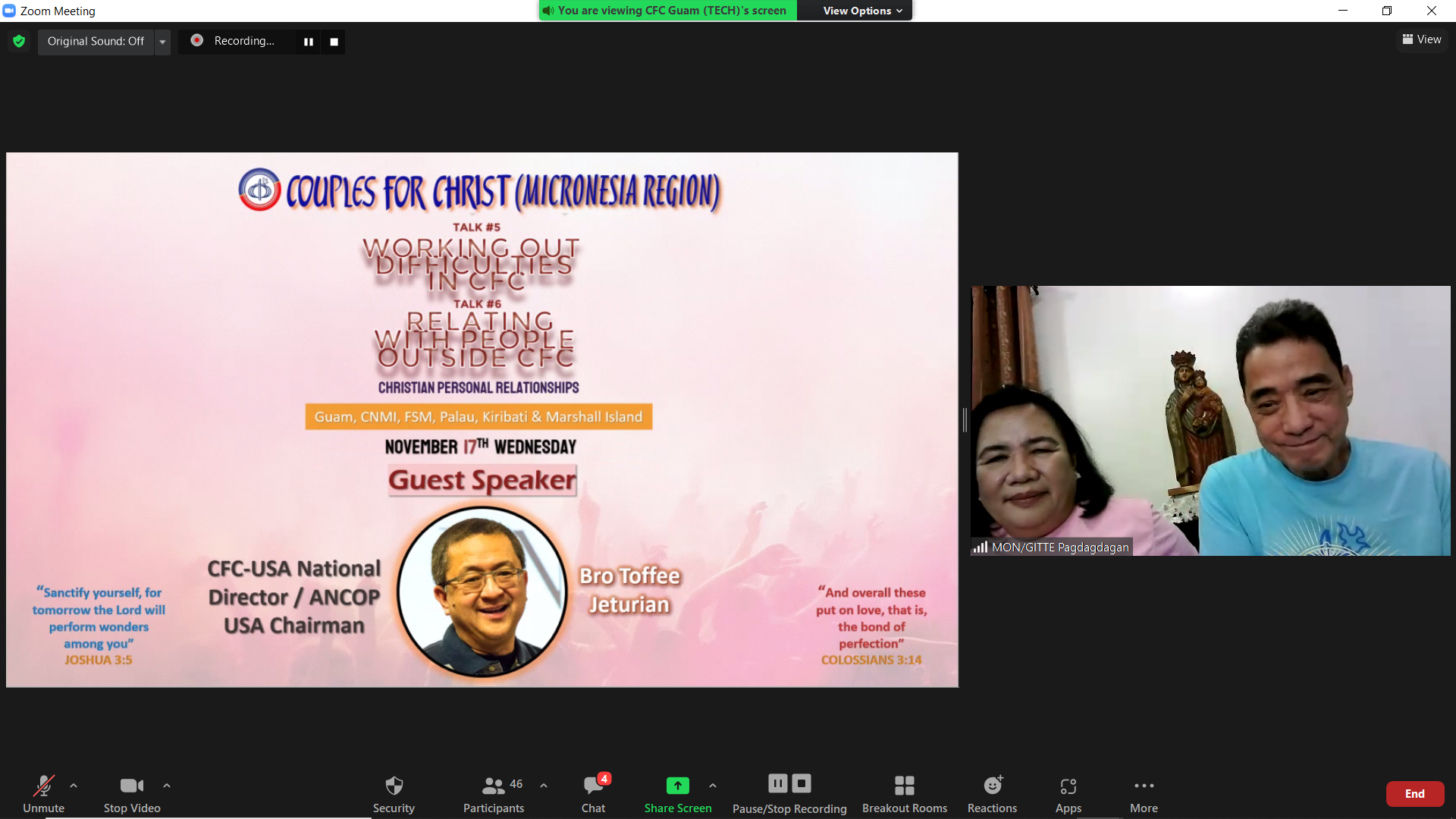
Task: Expand participants options arrow
Action: [x=544, y=786]
